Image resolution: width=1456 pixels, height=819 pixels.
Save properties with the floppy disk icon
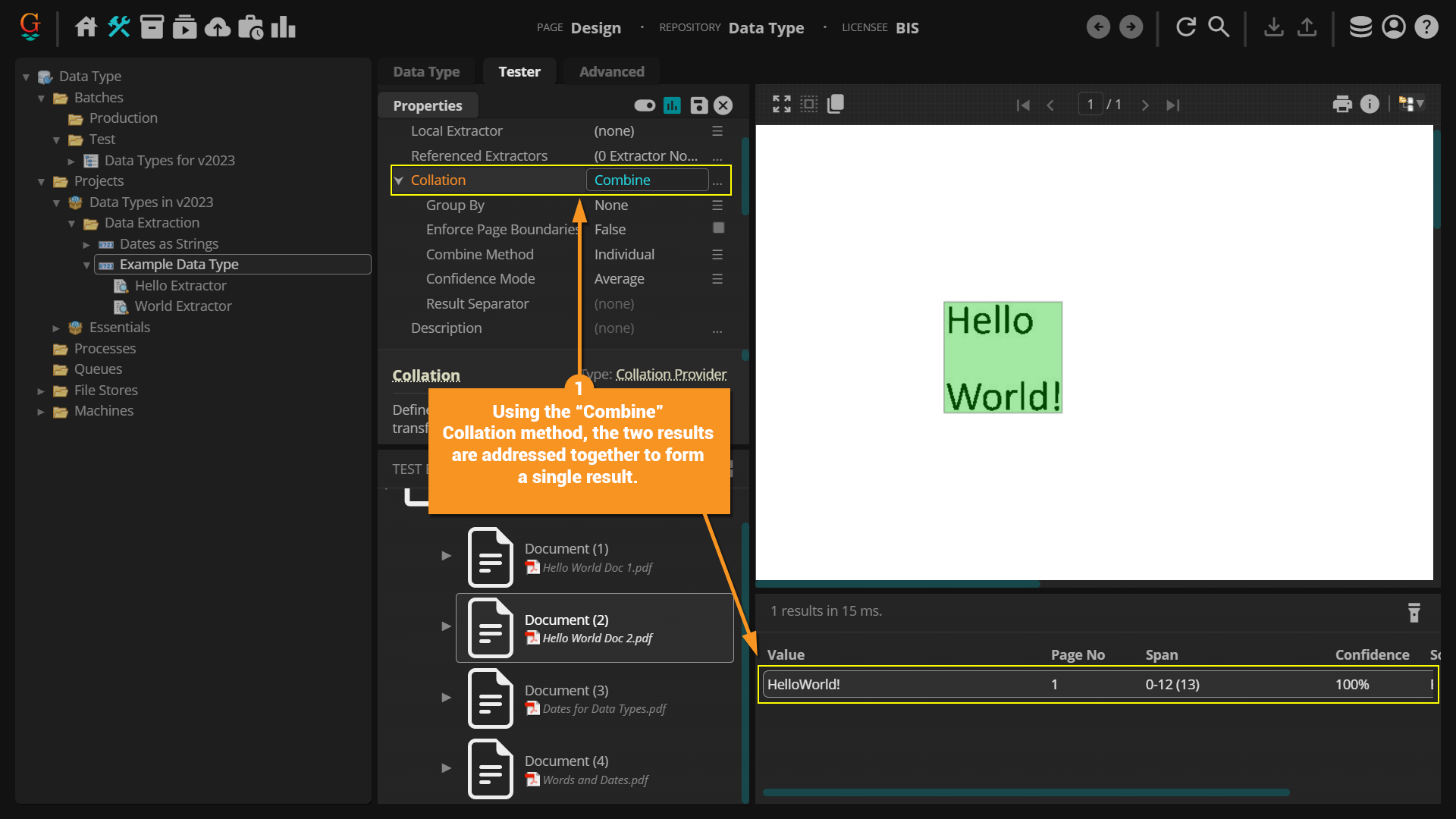click(x=698, y=105)
